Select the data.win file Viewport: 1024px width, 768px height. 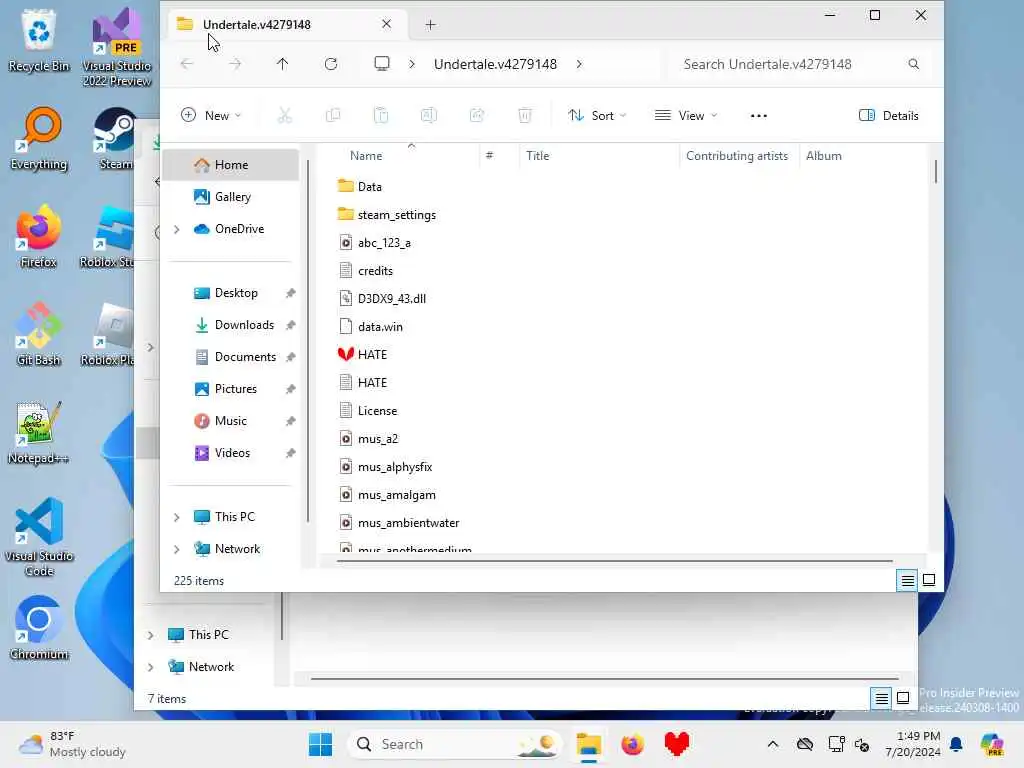point(370,327)
